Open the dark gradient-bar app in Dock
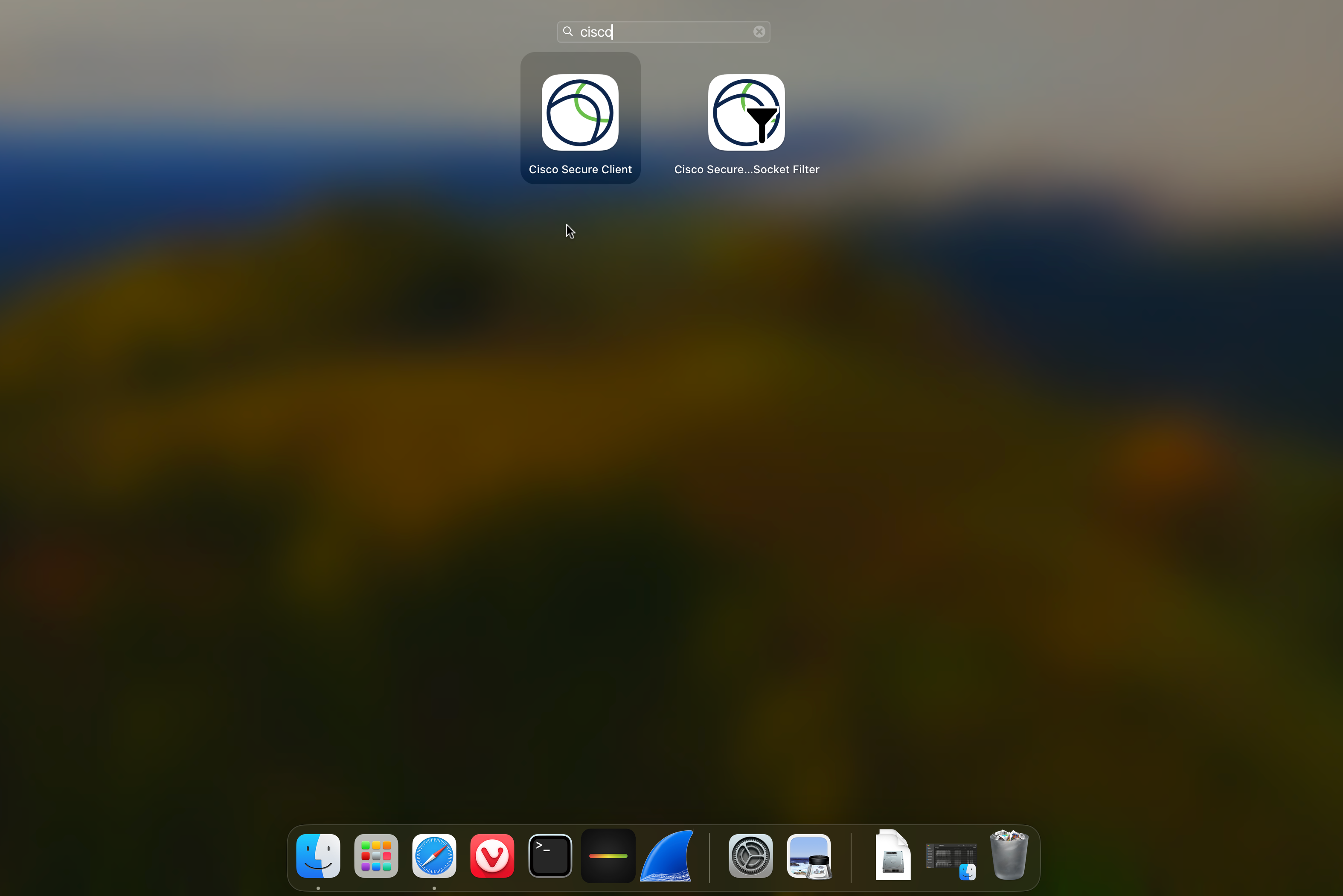The width and height of the screenshot is (1343, 896). tap(608, 855)
